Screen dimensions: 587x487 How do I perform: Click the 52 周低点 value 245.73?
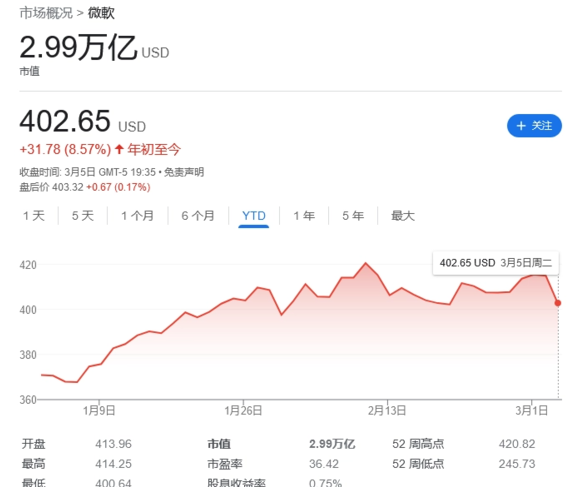click(517, 464)
